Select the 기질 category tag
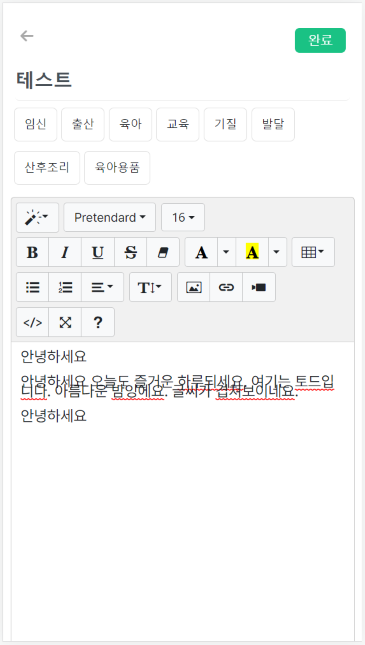Viewport: 365px width, 645px height. pyautogui.click(x=225, y=124)
